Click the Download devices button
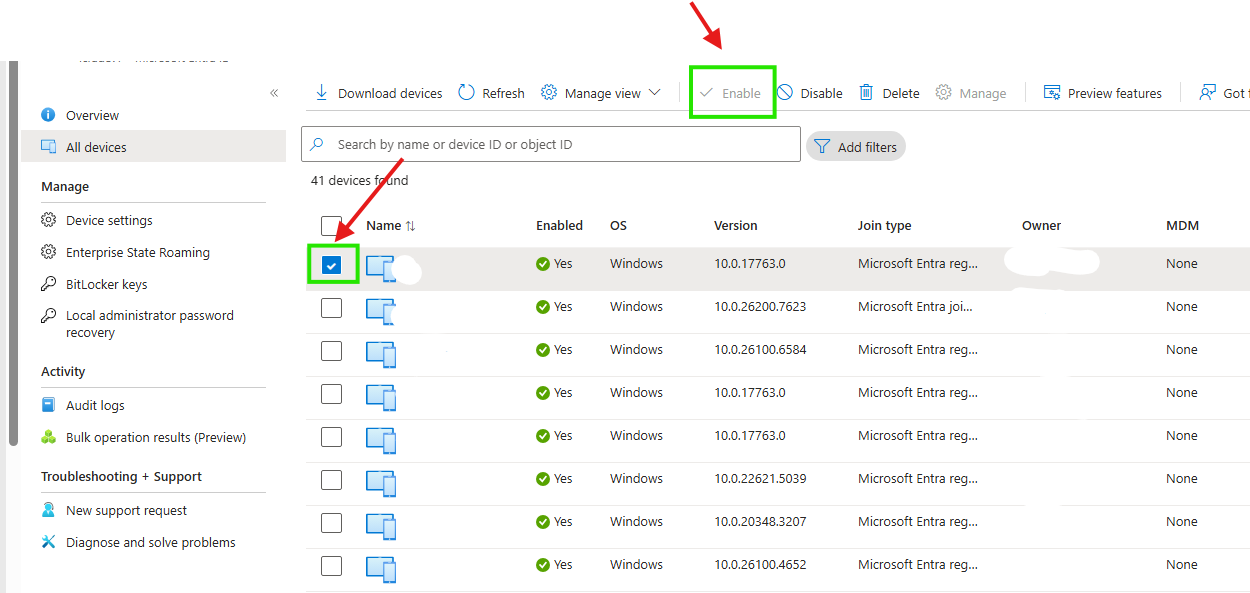Screen dimensions: 1250x593 click(x=378, y=93)
